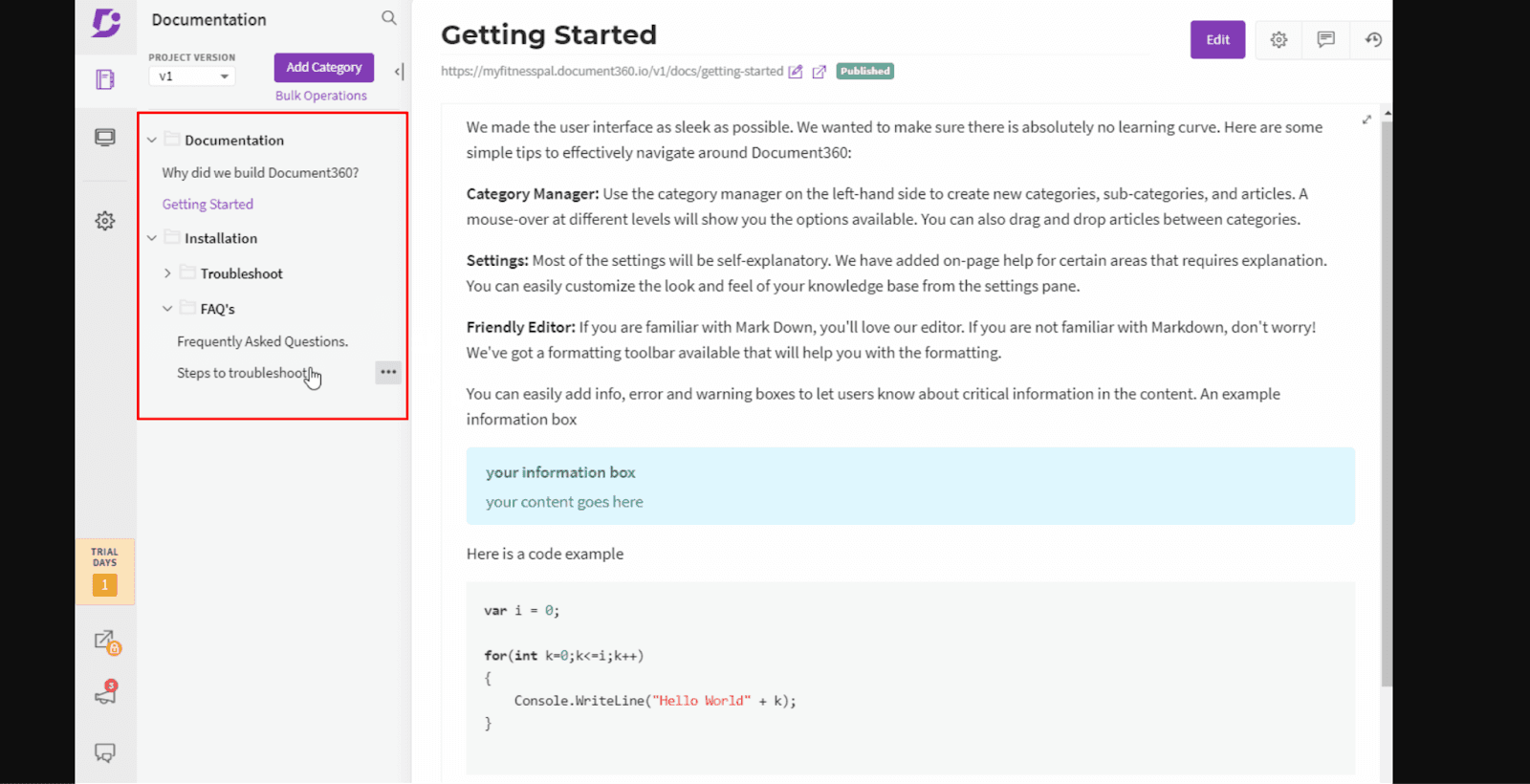Open article in new tab icon

[x=820, y=72]
